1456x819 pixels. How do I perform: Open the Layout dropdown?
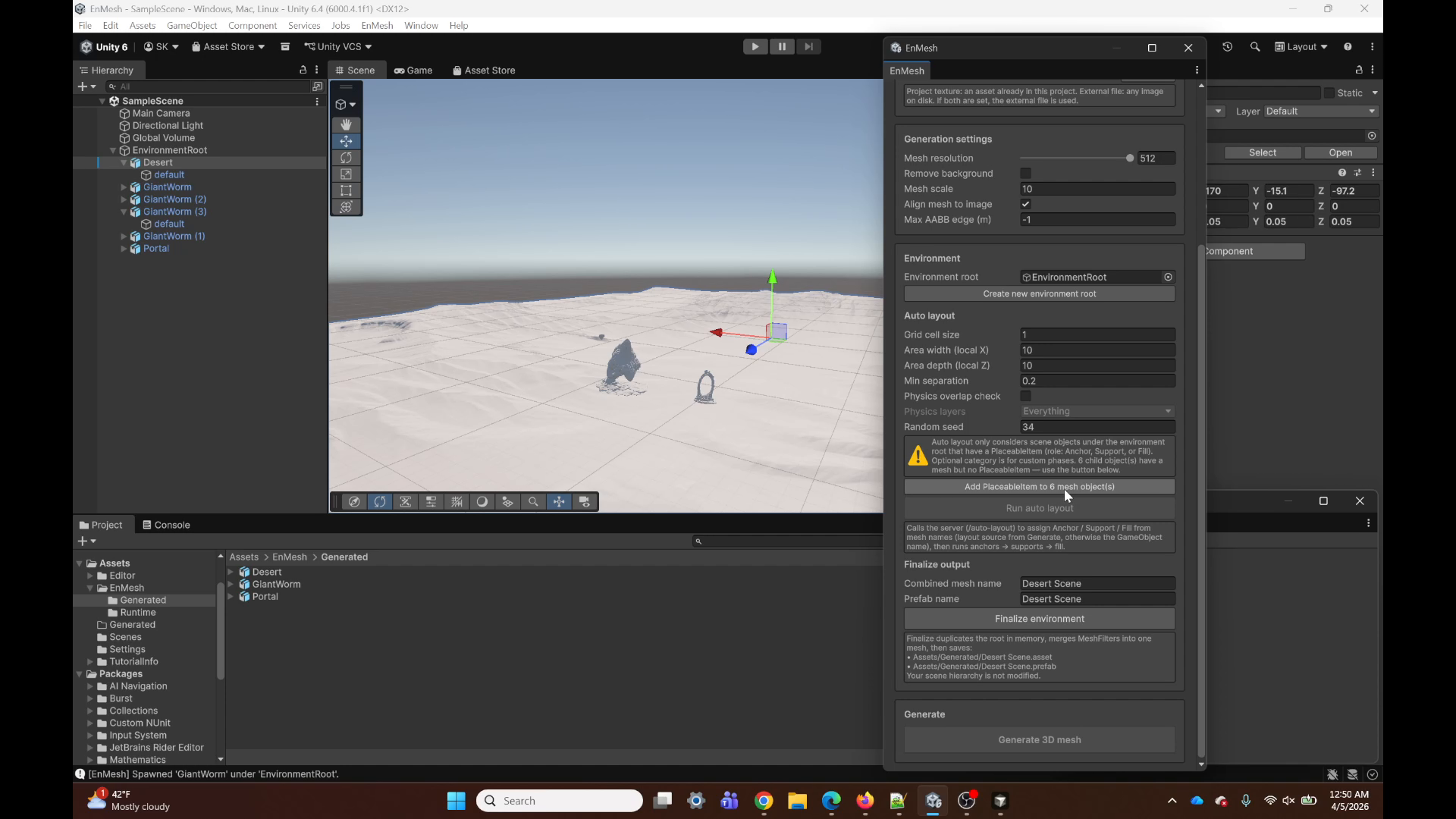coord(1301,47)
